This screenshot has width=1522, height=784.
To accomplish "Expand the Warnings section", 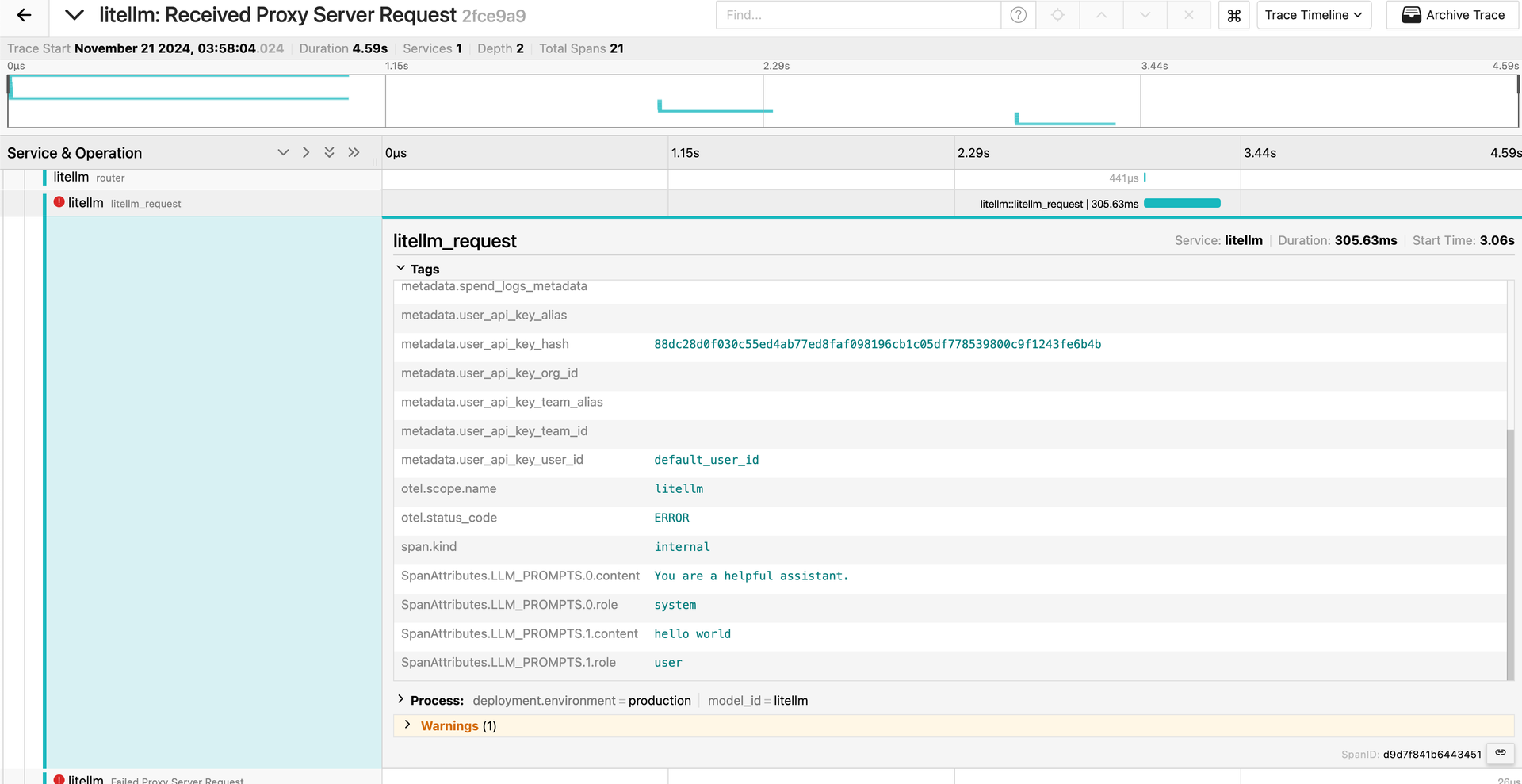I will tap(449, 725).
